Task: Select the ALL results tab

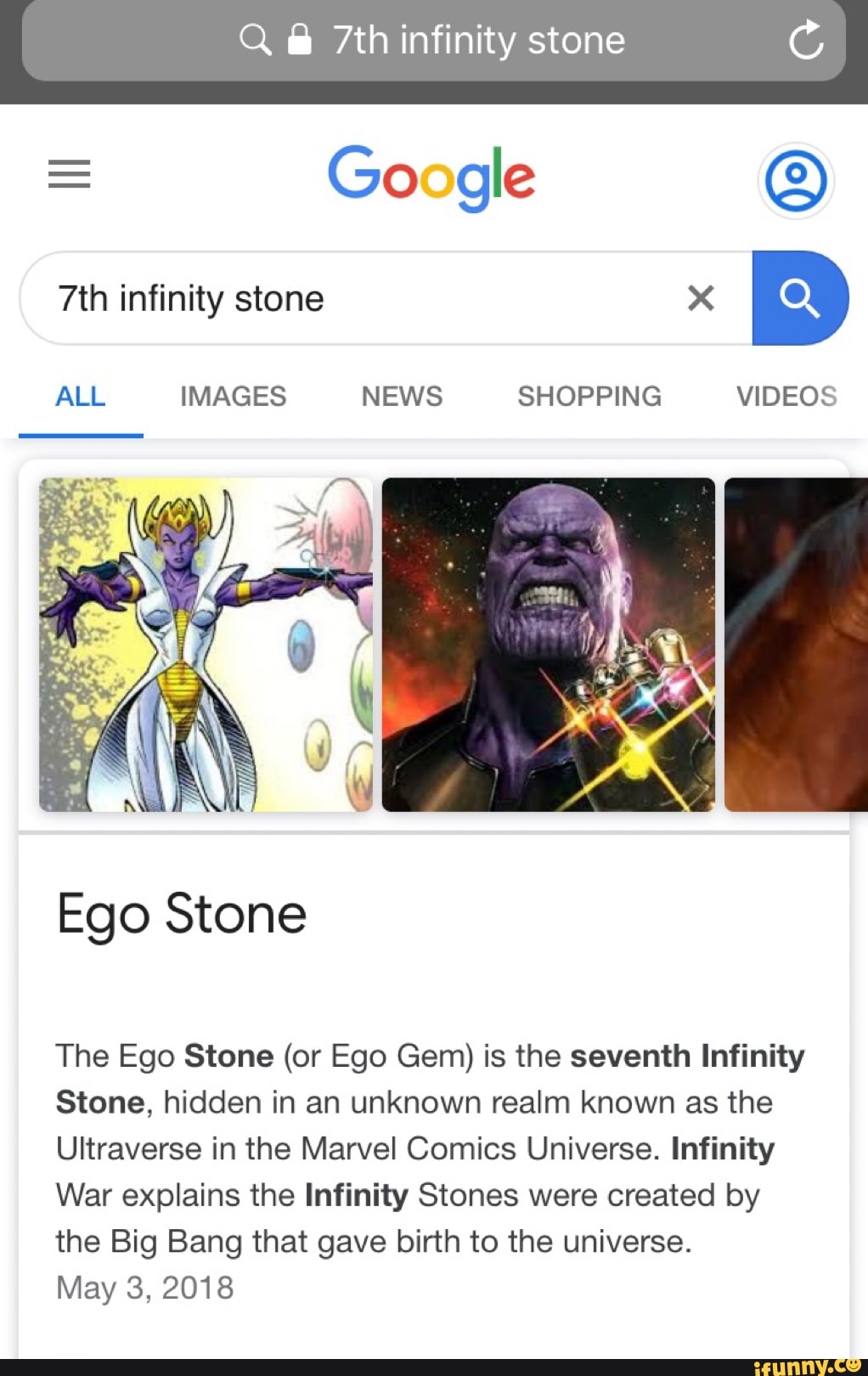Action: pyautogui.click(x=79, y=396)
